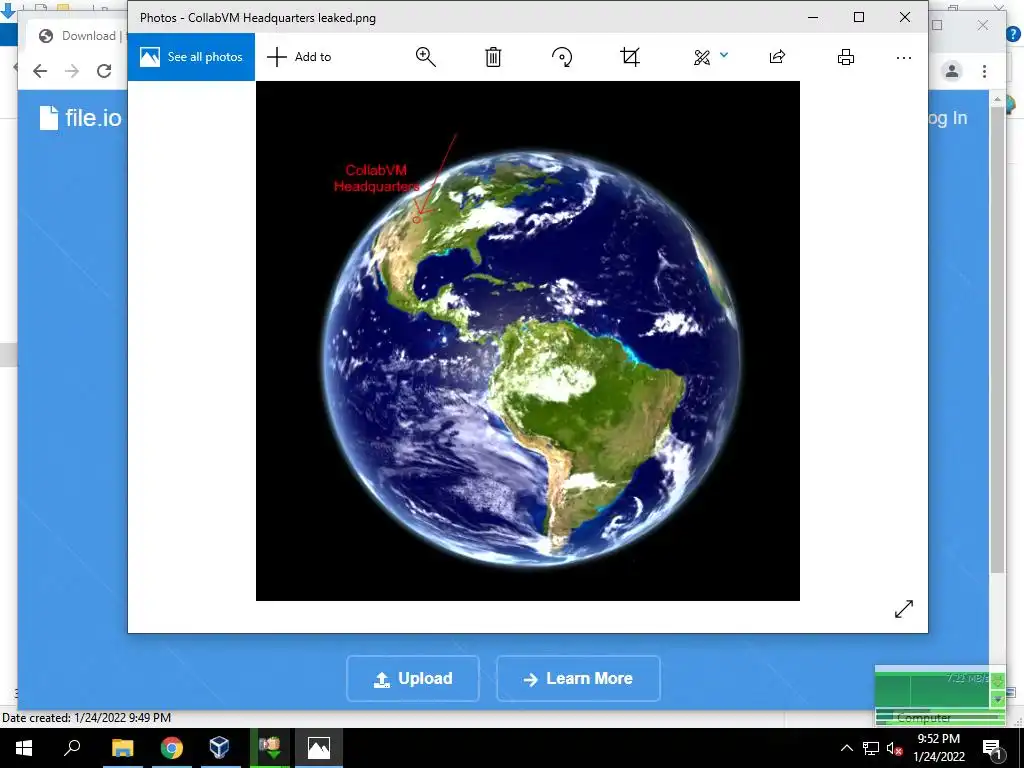Image resolution: width=1024 pixels, height=768 pixels.
Task: Expand the Edit & Create dropdown chevron
Action: pos(724,56)
